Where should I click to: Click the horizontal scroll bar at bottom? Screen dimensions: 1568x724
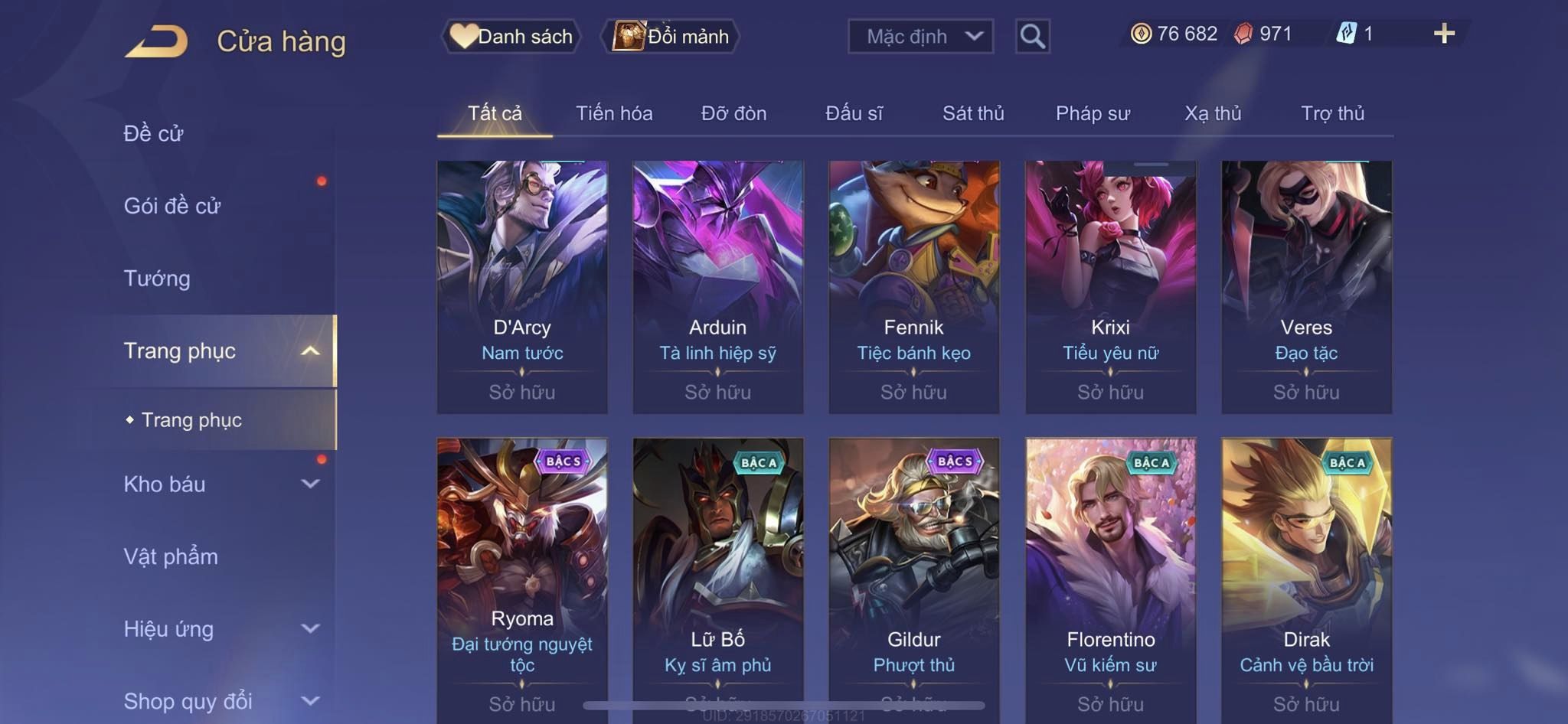click(x=784, y=705)
